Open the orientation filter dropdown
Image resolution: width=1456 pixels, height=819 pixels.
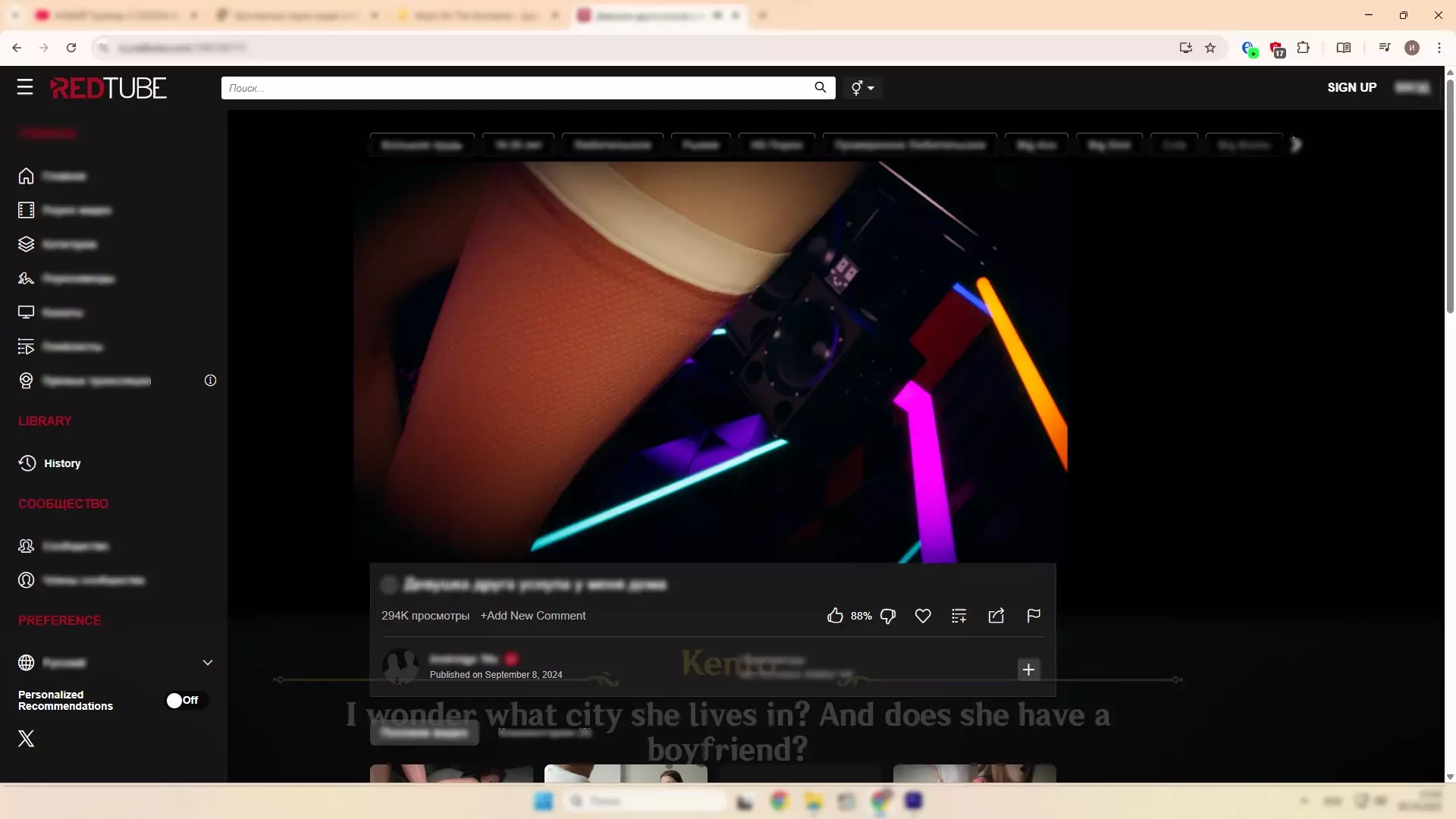(862, 88)
